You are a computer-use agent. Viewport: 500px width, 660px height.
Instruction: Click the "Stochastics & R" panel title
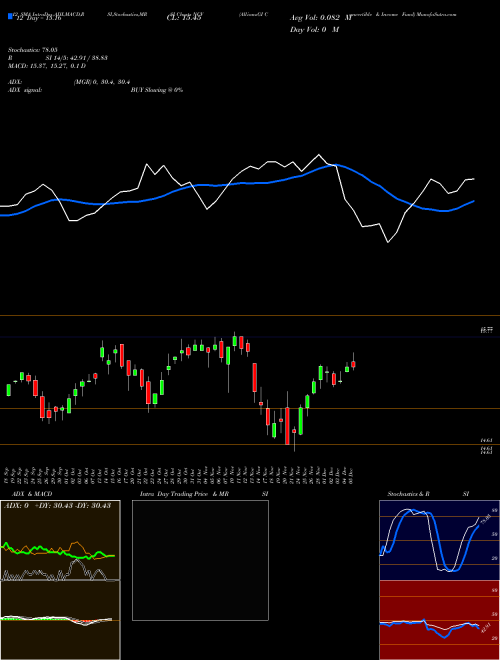pos(408,494)
